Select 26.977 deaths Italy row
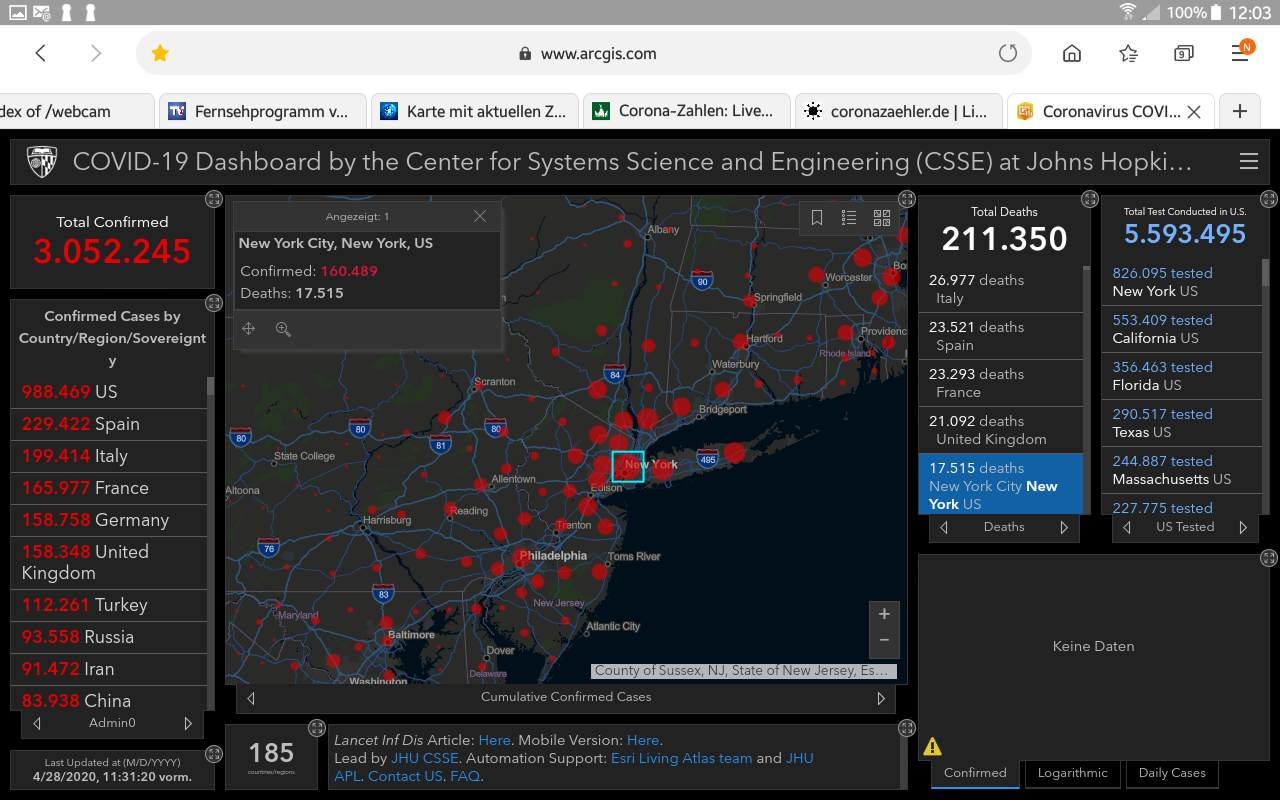The height and width of the screenshot is (800, 1280). point(1000,289)
